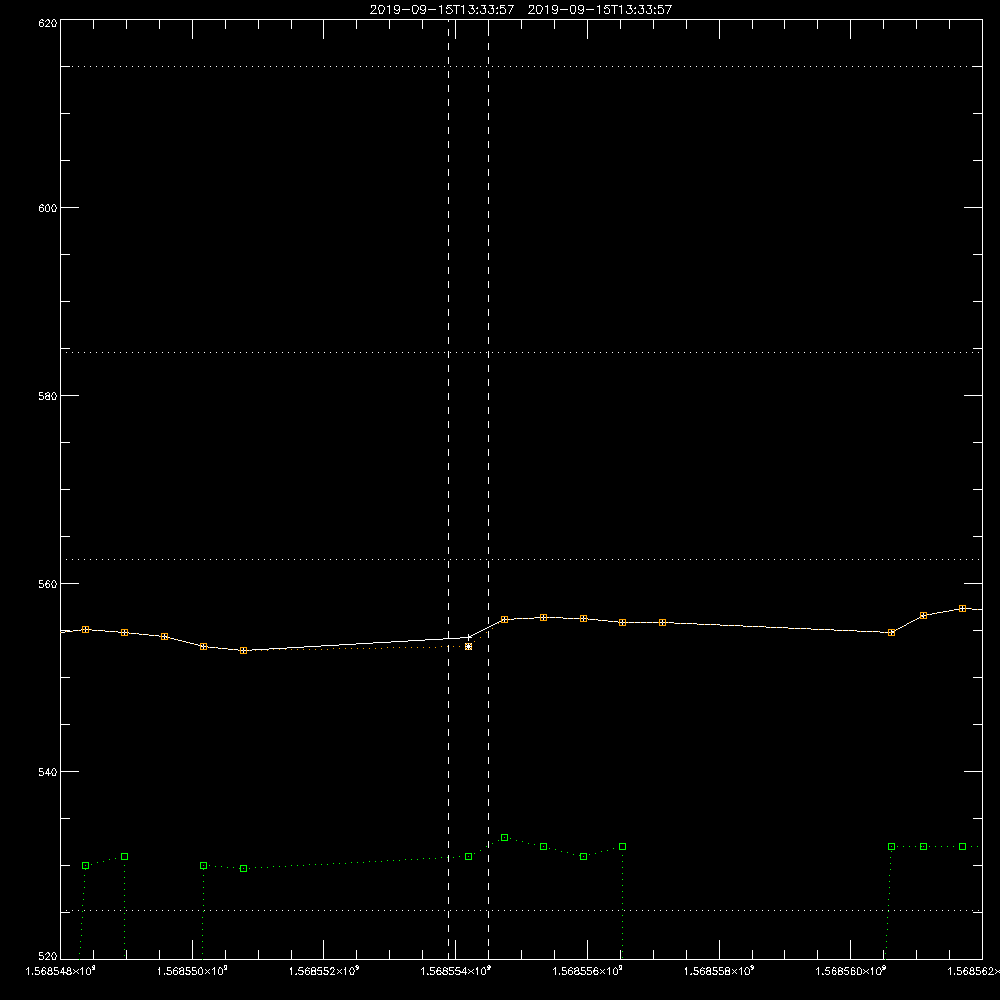Select the 620 label on the y-axis
The width and height of the screenshot is (1000, 1000).
(48, 23)
